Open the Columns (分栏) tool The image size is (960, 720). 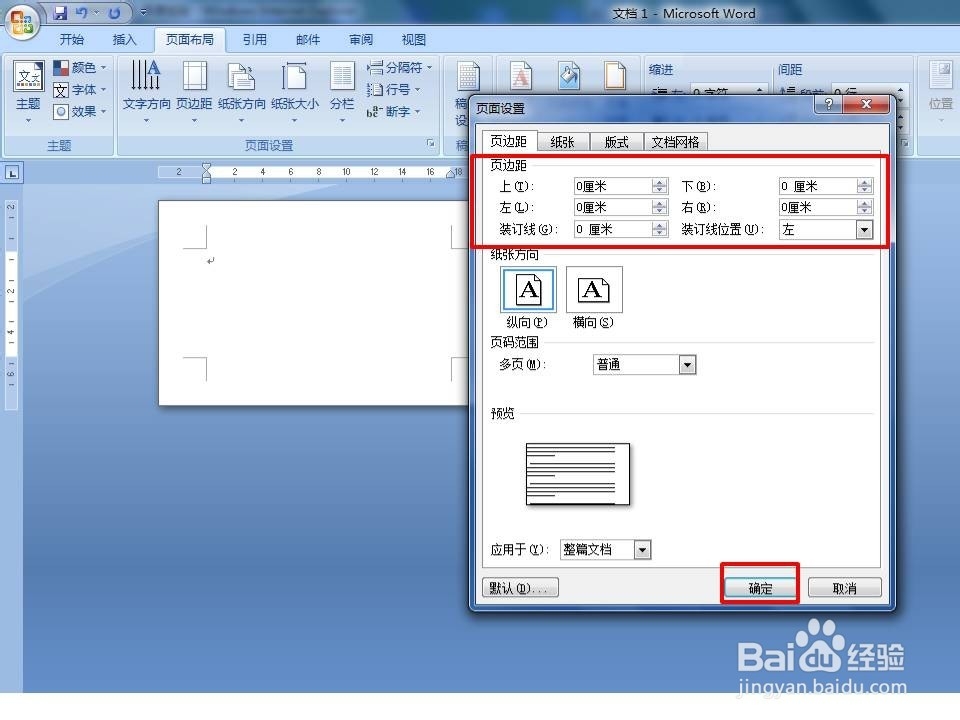click(342, 87)
